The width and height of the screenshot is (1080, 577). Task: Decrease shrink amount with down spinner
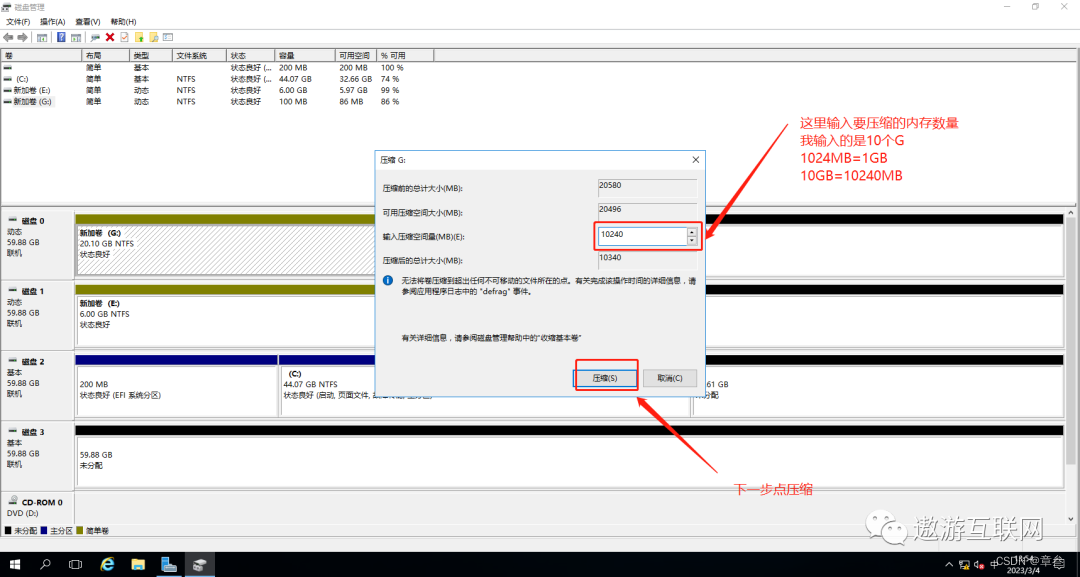[692, 240]
